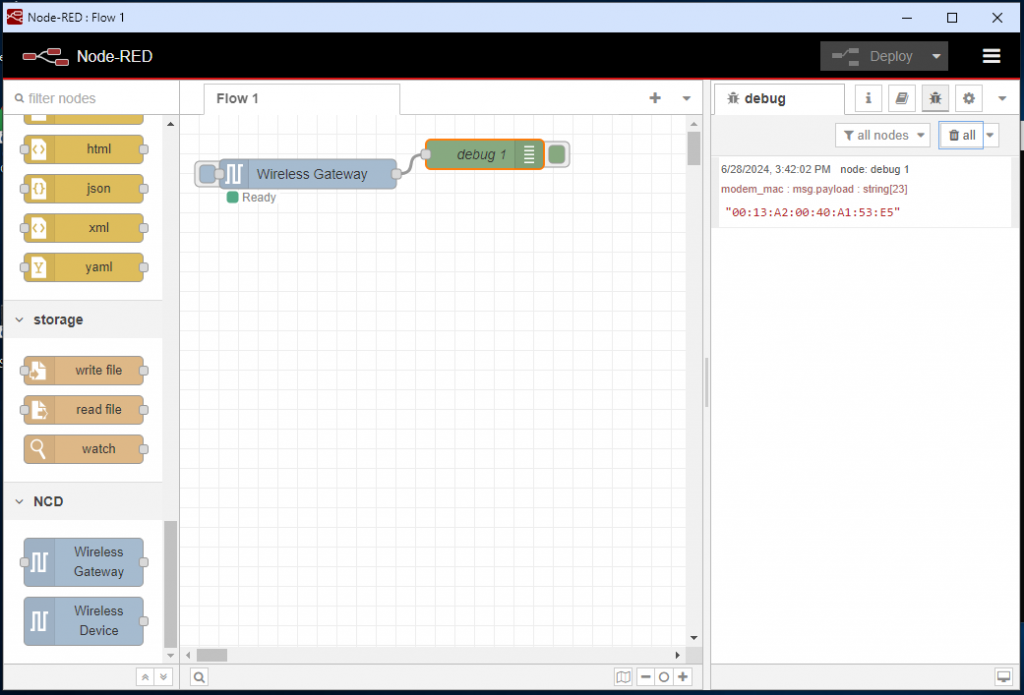
Task: Open debug window in new window icon
Action: click(1002, 676)
